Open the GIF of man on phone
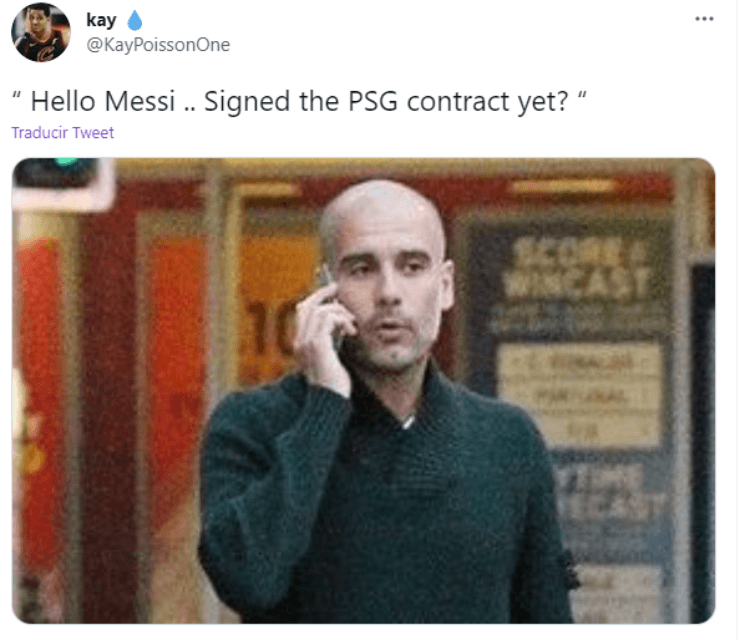 [363, 390]
